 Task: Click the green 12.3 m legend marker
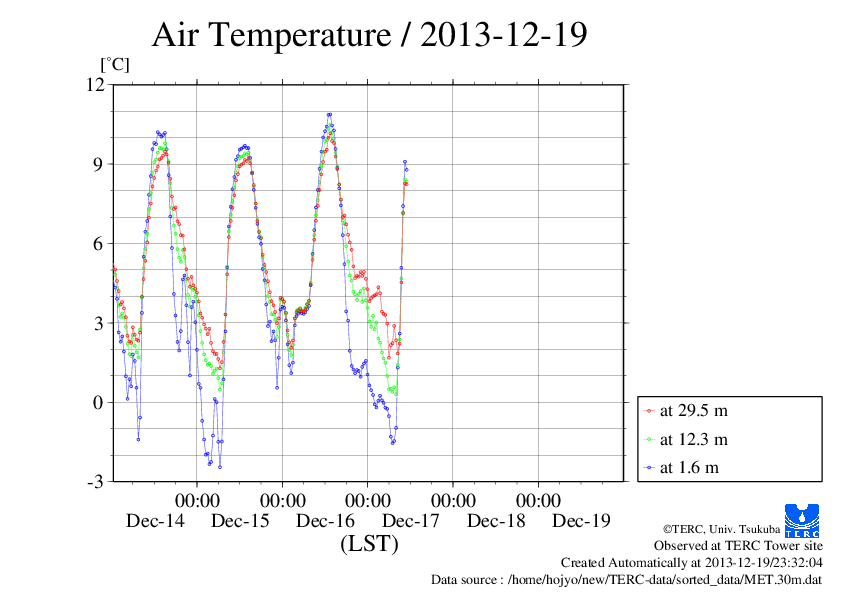pos(649,440)
